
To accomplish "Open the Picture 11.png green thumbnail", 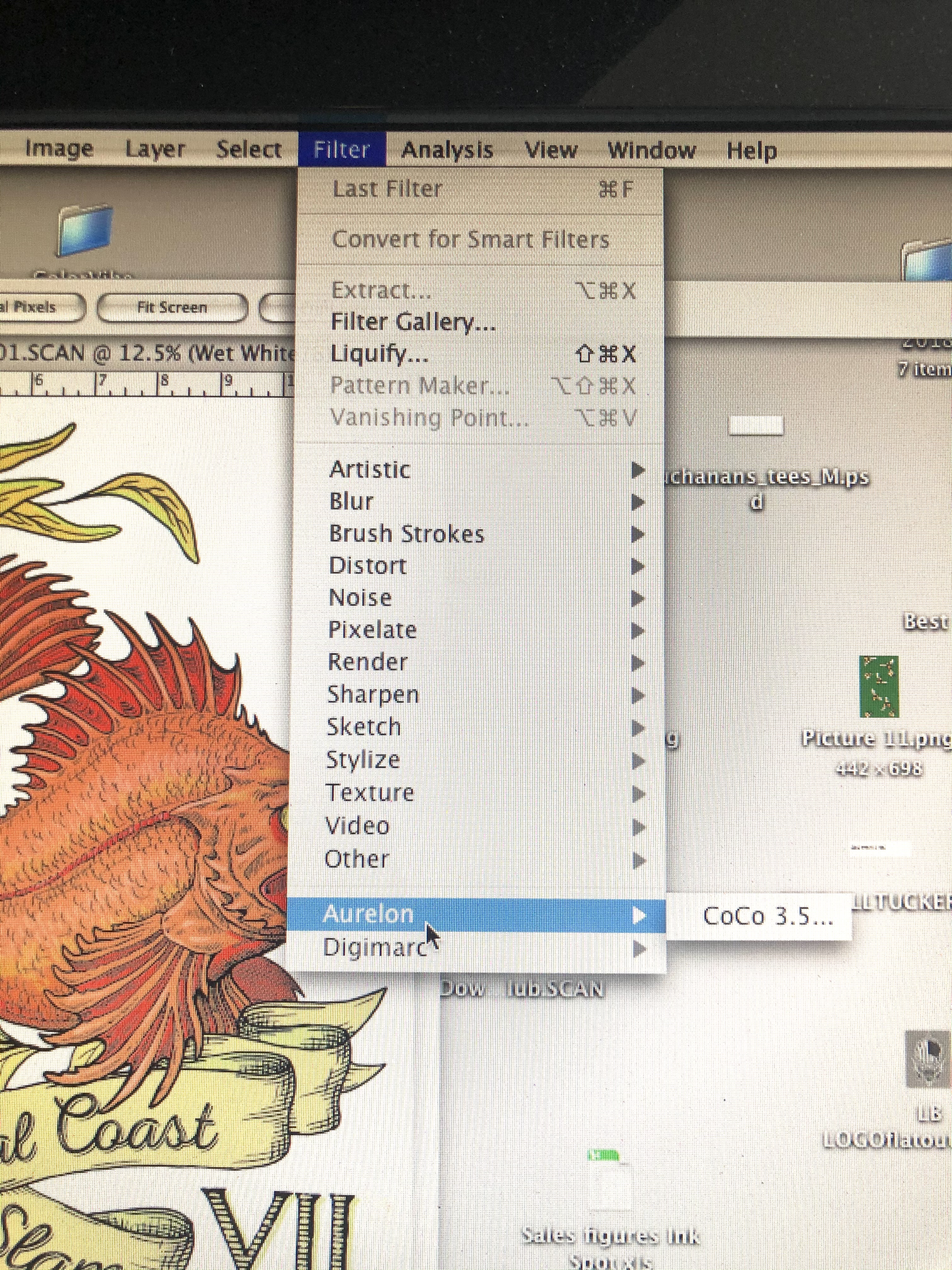I will point(879,687).
